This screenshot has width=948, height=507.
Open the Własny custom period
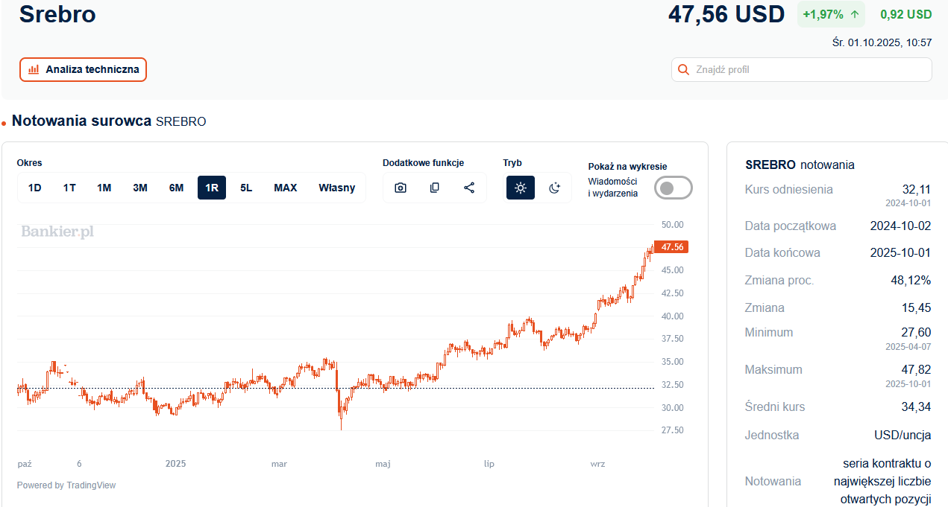pos(336,188)
